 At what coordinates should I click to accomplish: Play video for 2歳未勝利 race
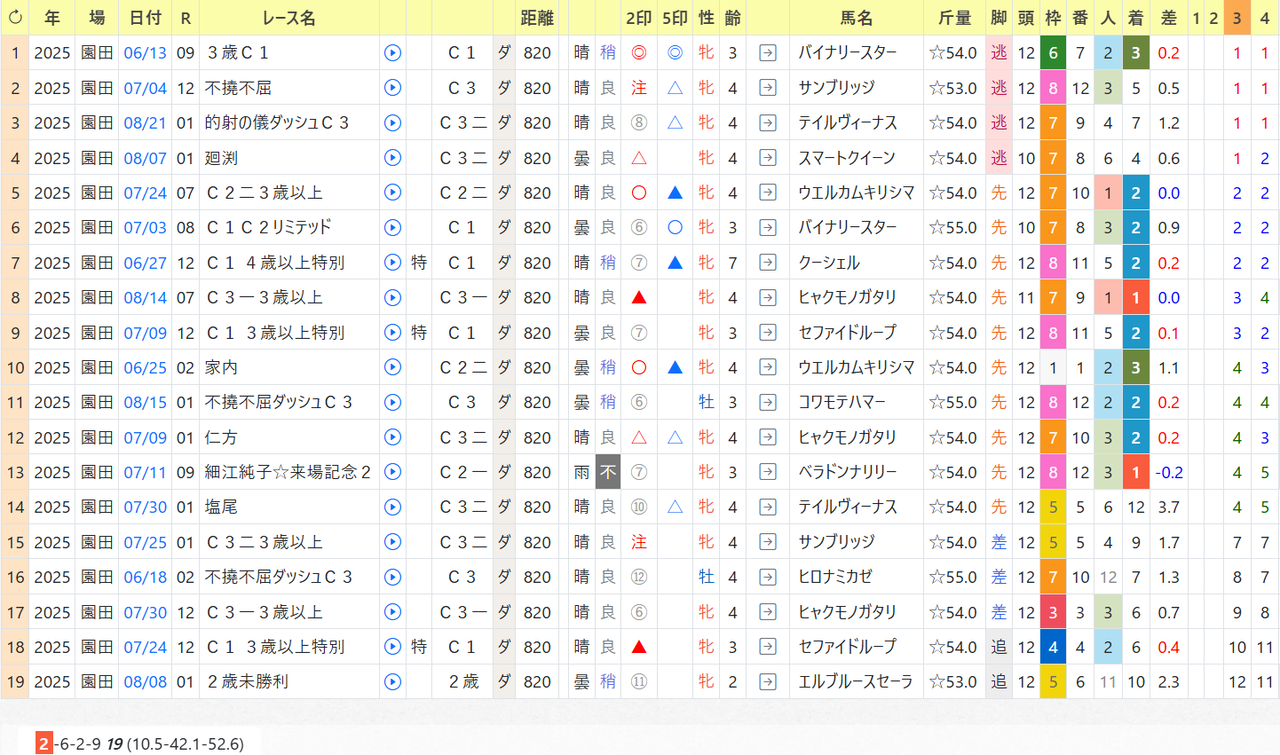tap(393, 682)
